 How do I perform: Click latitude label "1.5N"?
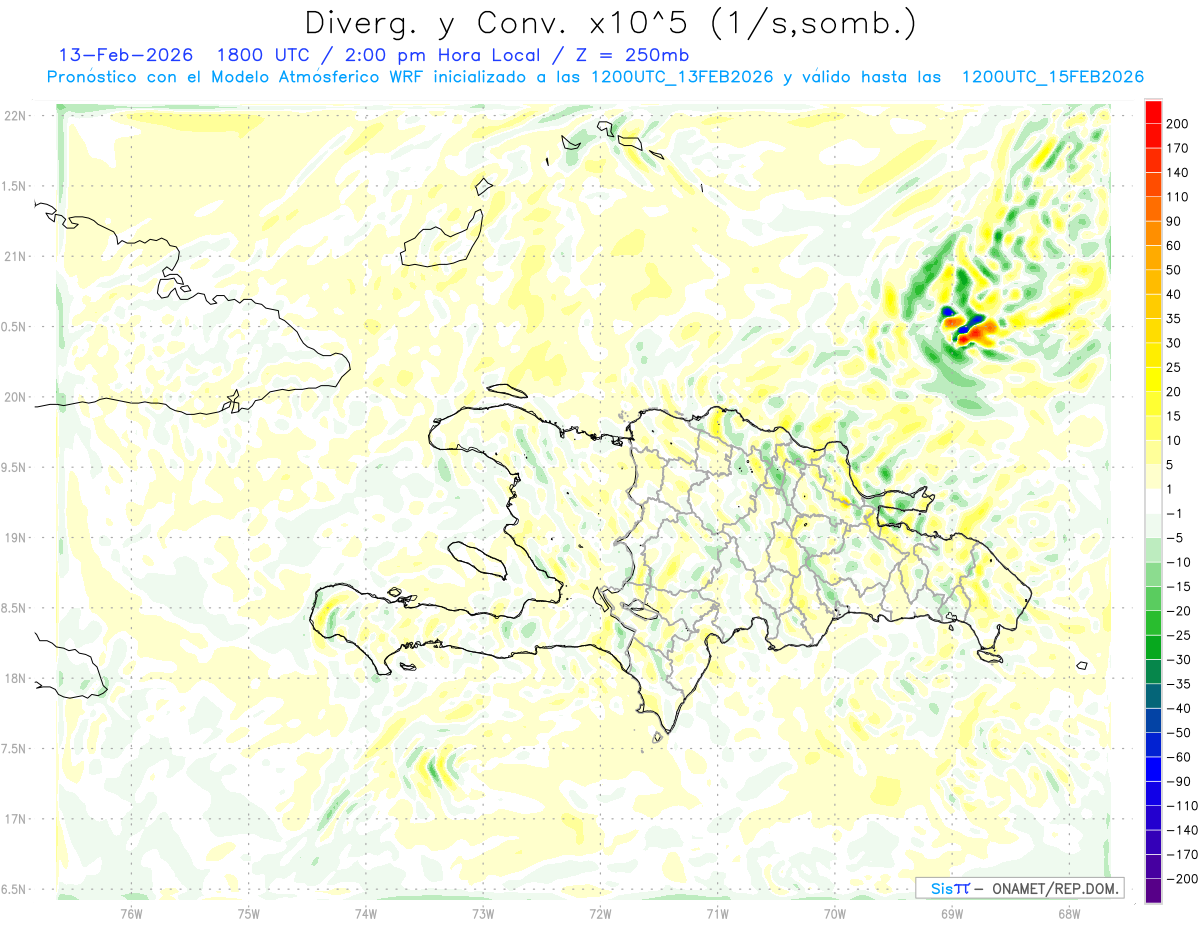[x=13, y=186]
